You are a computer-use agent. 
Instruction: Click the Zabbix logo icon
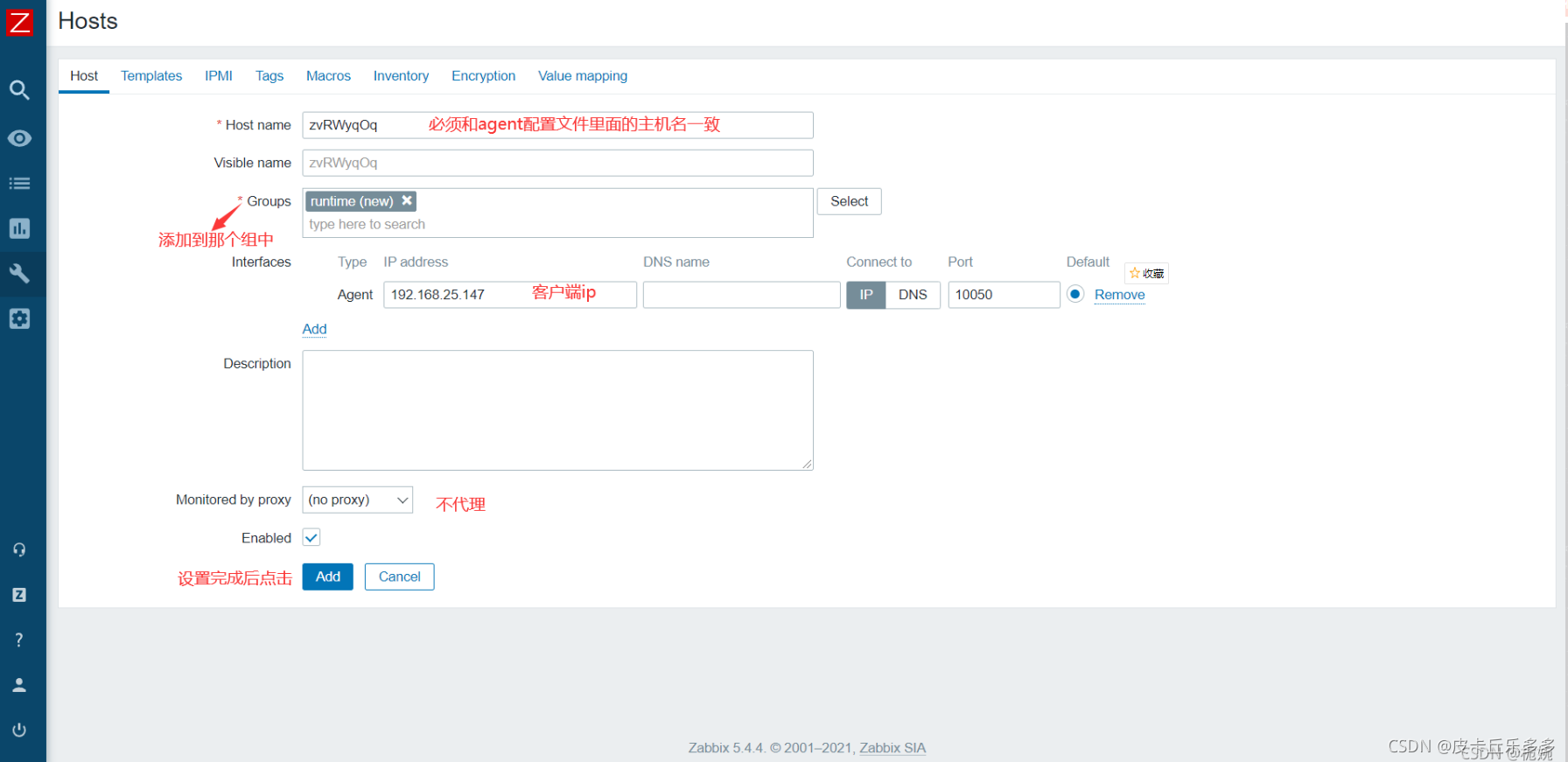tap(19, 22)
